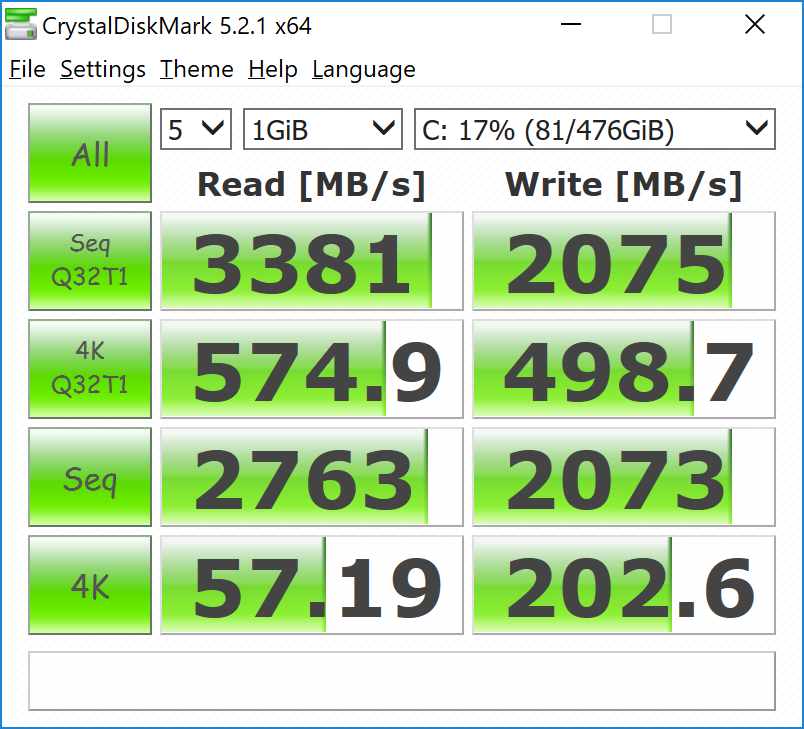This screenshot has height=729, width=804.
Task: Click the Seq write result 2073
Action: point(624,477)
